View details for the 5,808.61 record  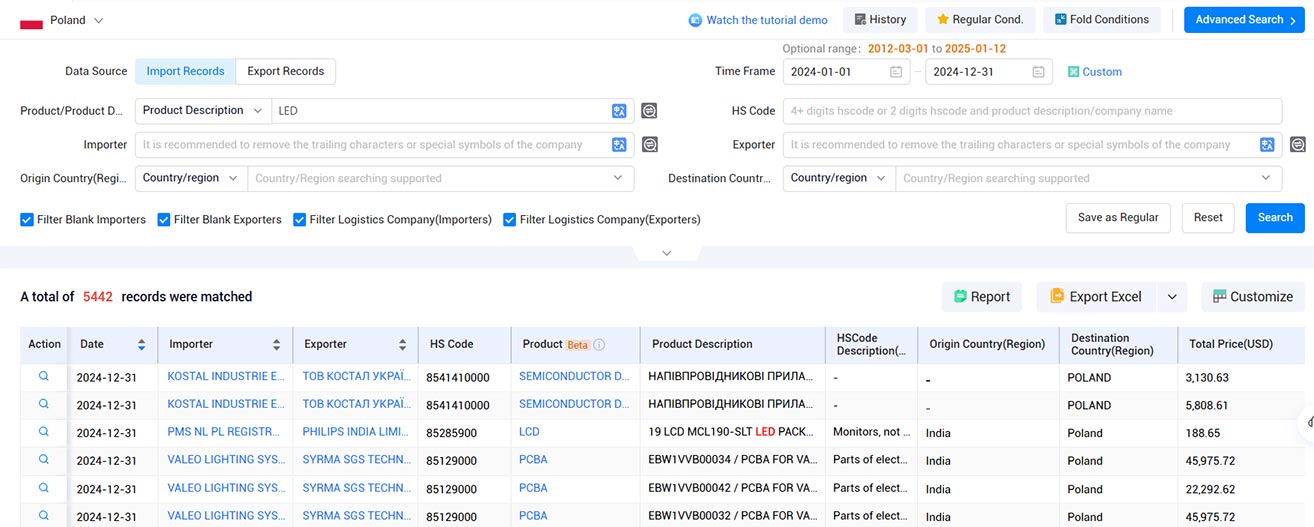pyautogui.click(x=44, y=404)
